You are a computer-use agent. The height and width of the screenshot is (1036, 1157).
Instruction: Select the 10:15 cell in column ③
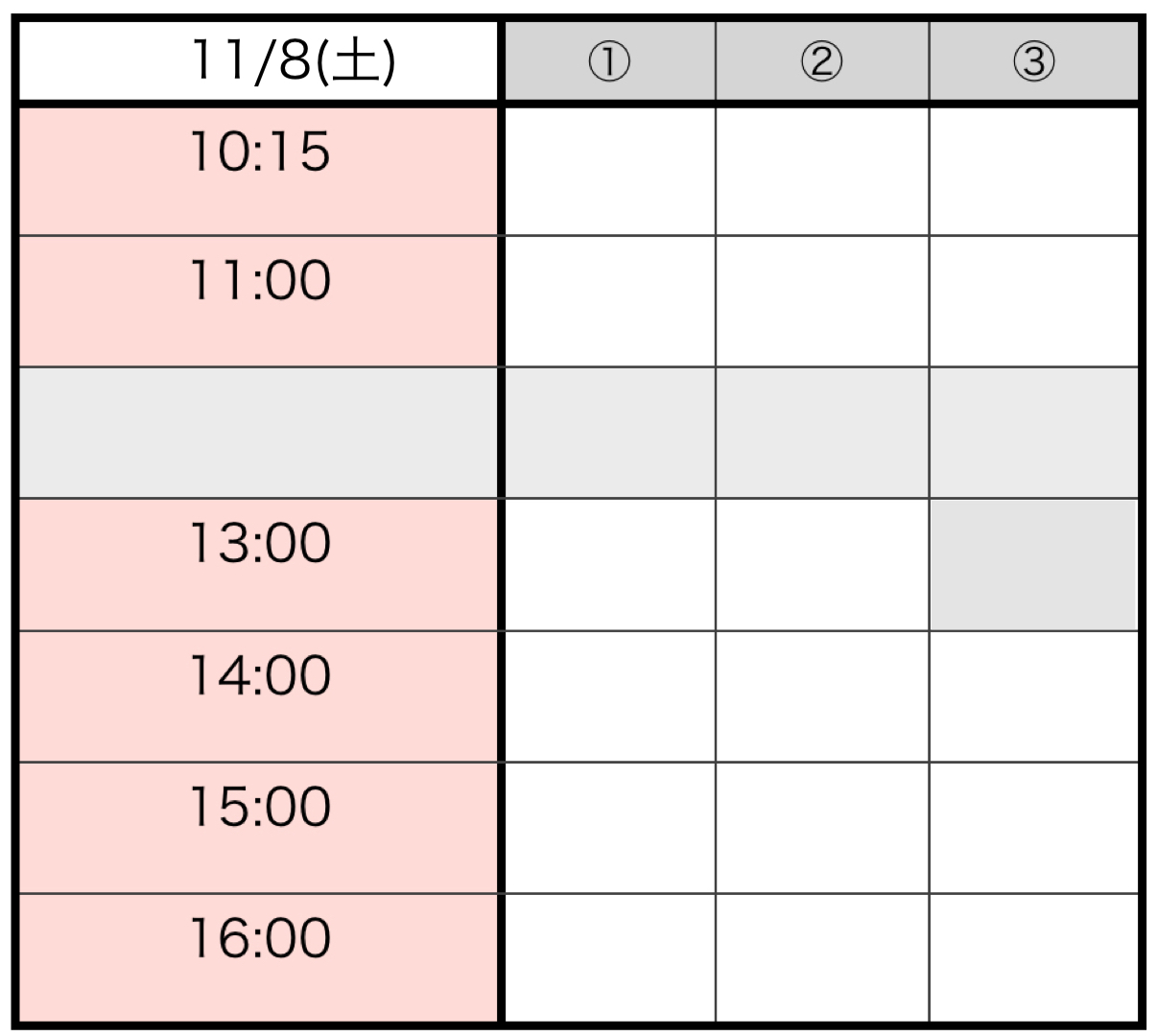tap(1033, 171)
